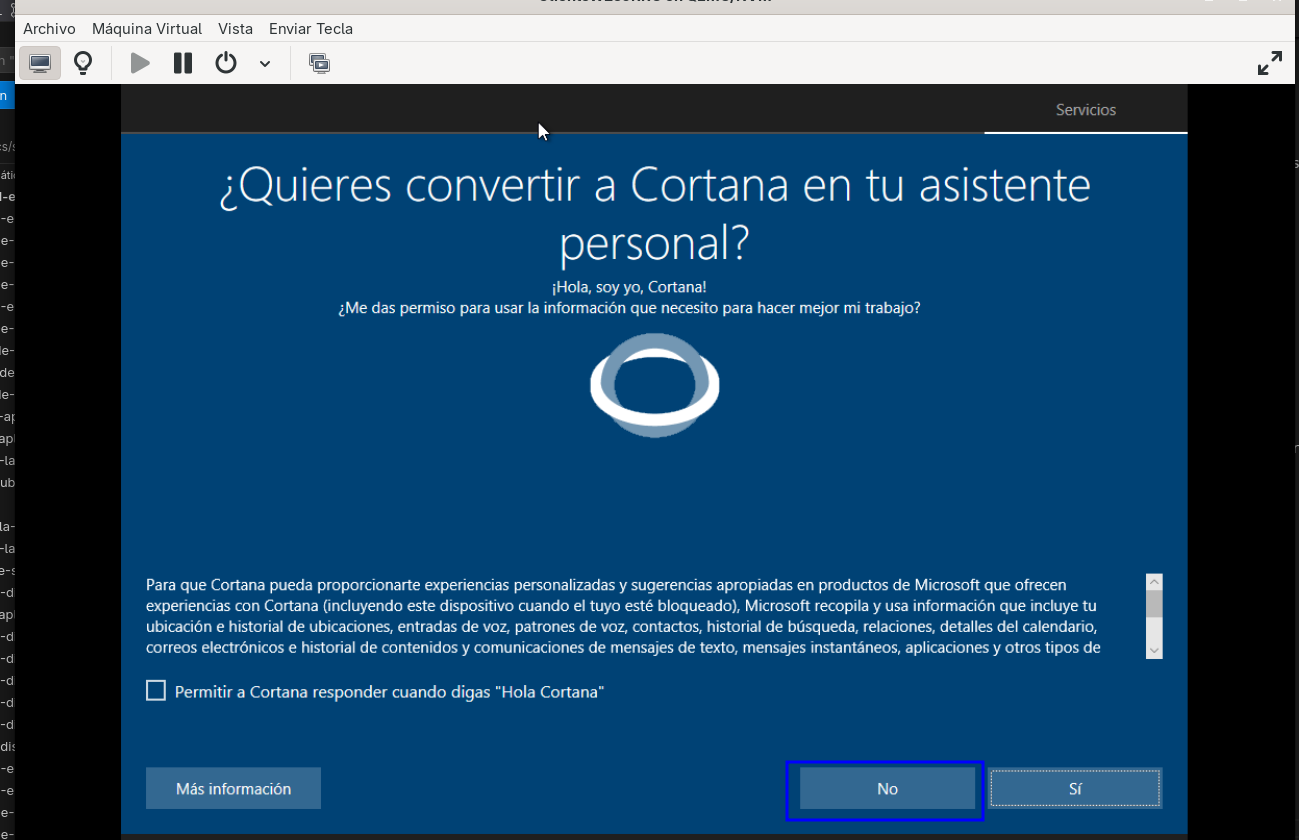
Task: Expand the shutdown options dropdown arrow
Action: pyautogui.click(x=265, y=64)
